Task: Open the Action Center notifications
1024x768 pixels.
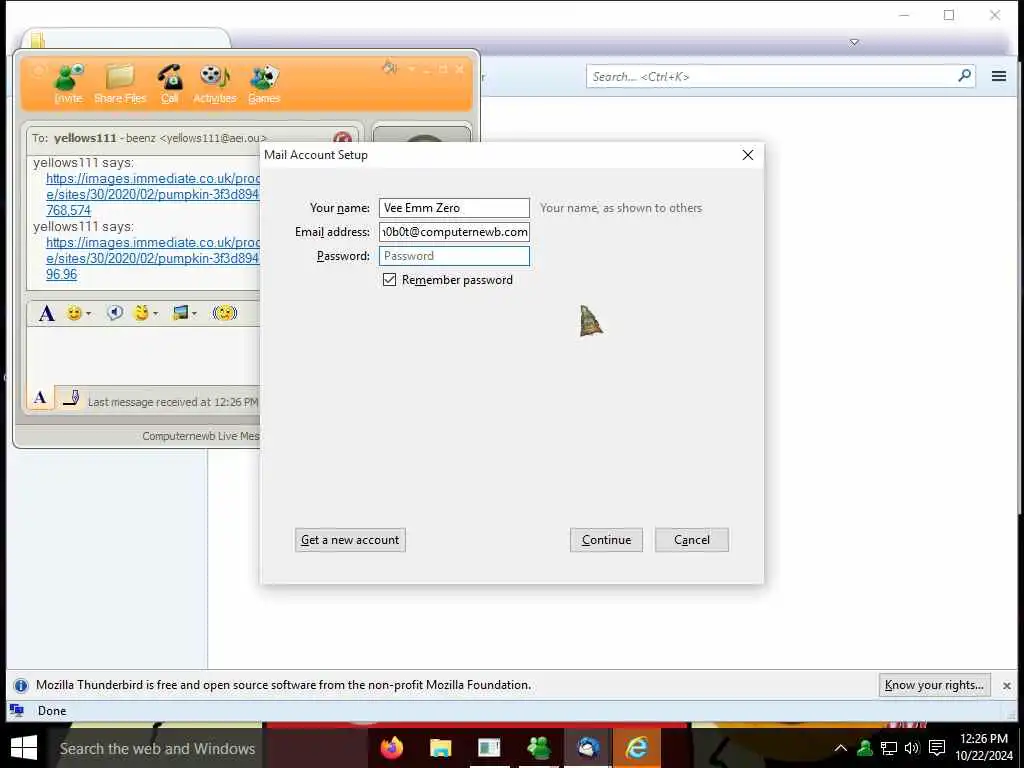Action: tap(937, 748)
